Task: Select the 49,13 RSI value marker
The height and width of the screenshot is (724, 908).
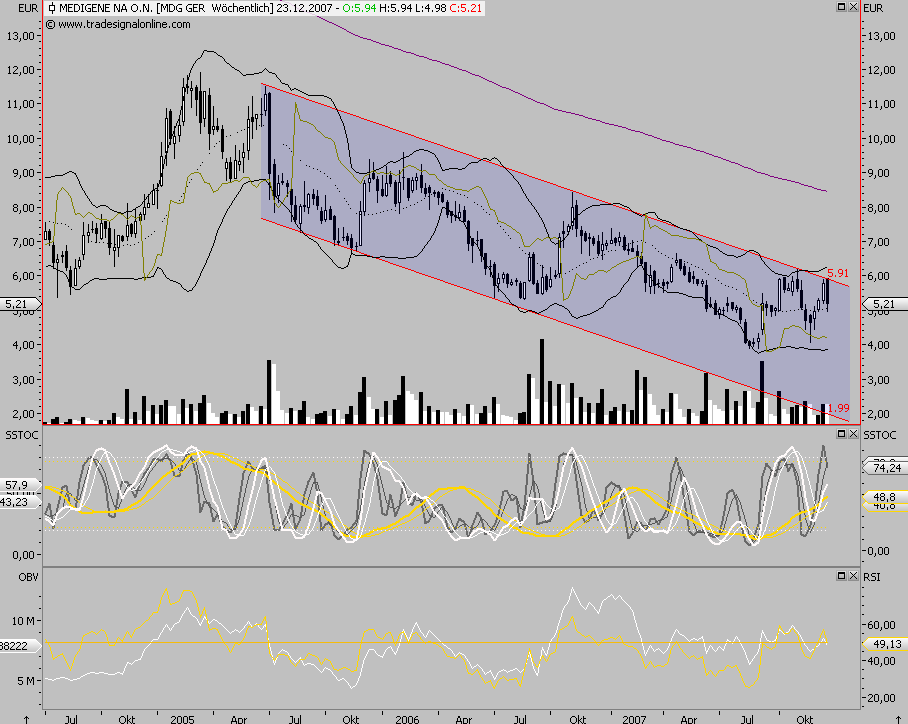Action: click(882, 644)
